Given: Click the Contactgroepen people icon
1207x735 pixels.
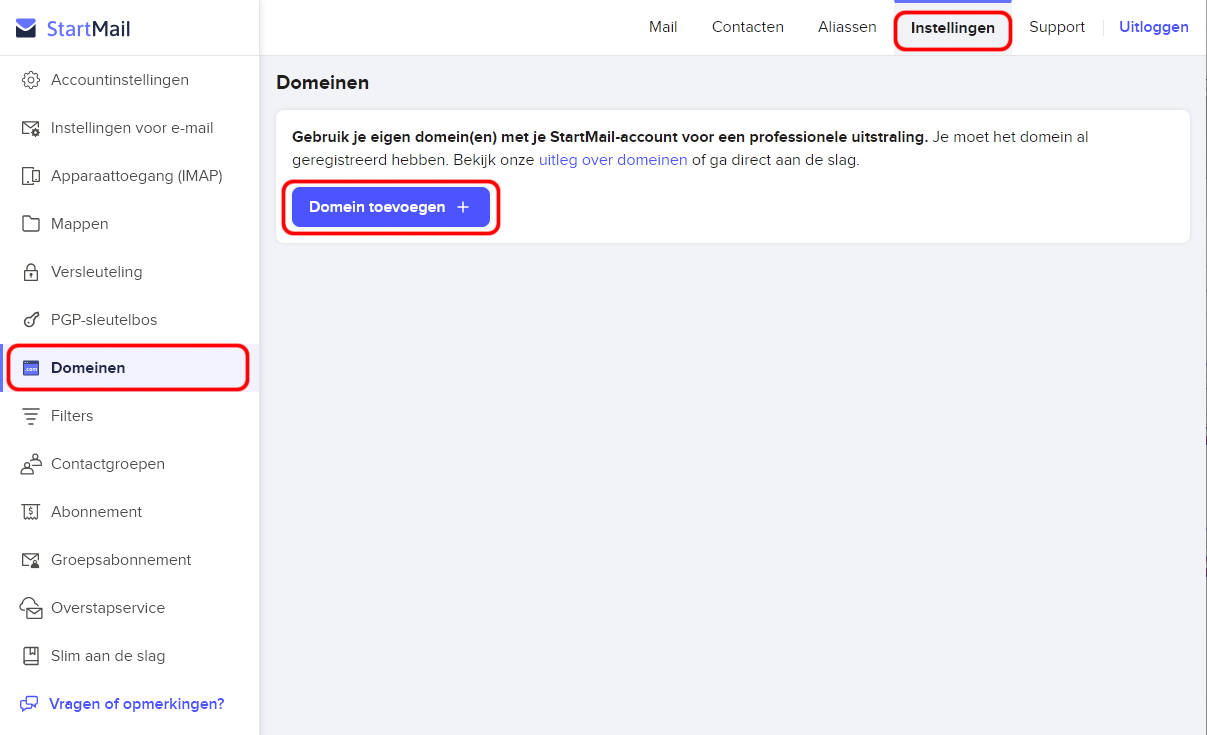Looking at the screenshot, I should (31, 464).
